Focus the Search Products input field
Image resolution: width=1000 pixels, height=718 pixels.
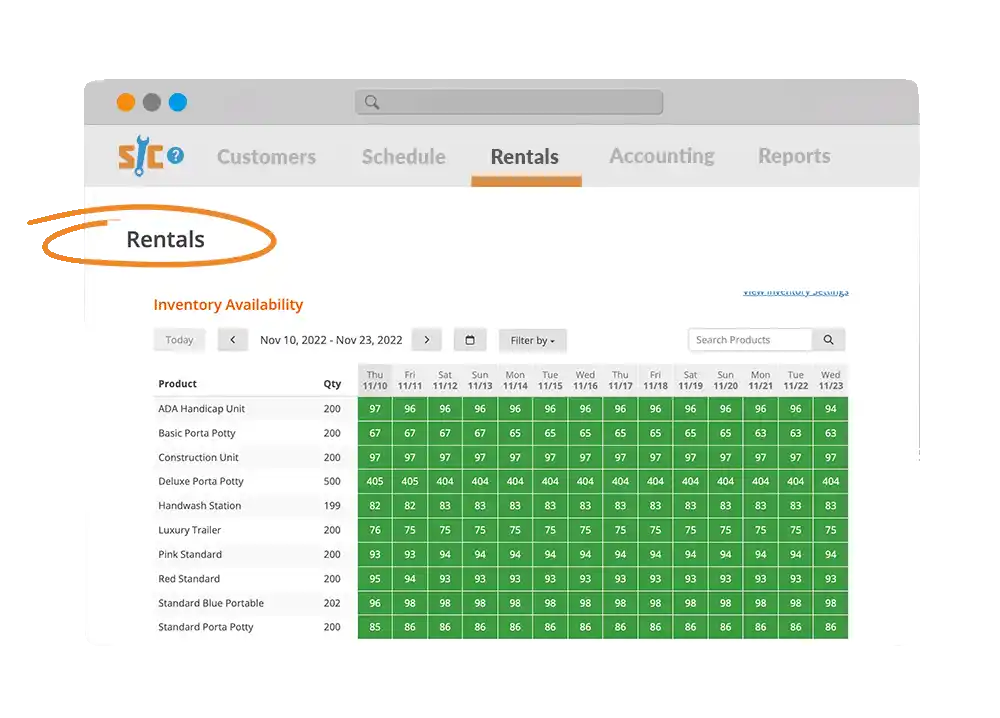tap(751, 340)
